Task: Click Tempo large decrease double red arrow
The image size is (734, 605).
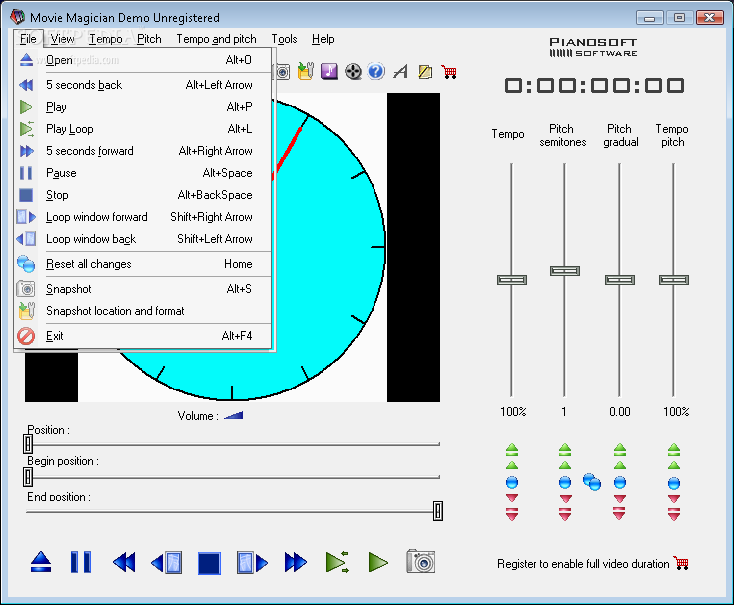Action: [x=512, y=514]
